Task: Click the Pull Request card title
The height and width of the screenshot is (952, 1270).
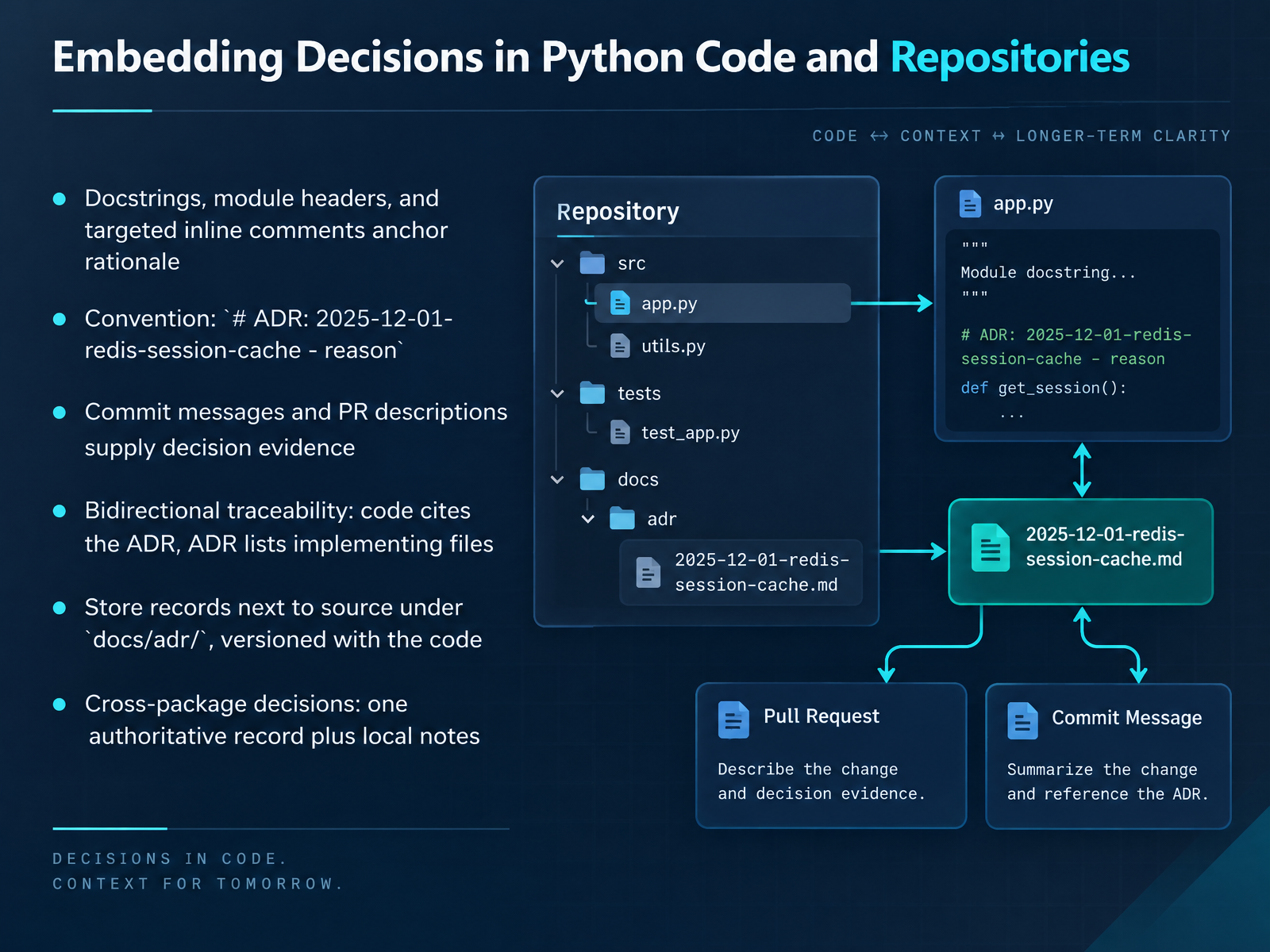Action: pos(822,716)
